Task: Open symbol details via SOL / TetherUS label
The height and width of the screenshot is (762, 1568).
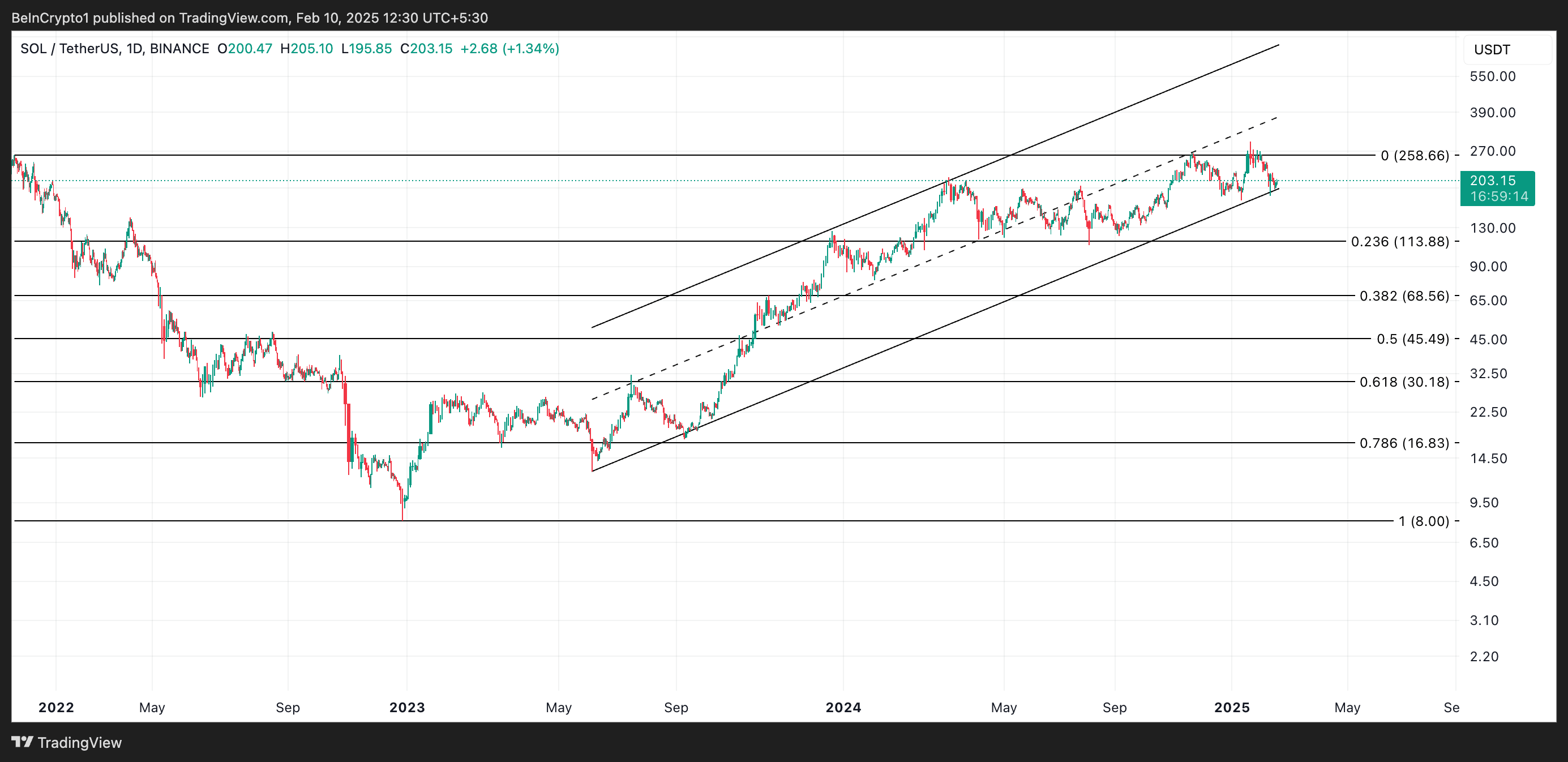Action: (x=70, y=49)
